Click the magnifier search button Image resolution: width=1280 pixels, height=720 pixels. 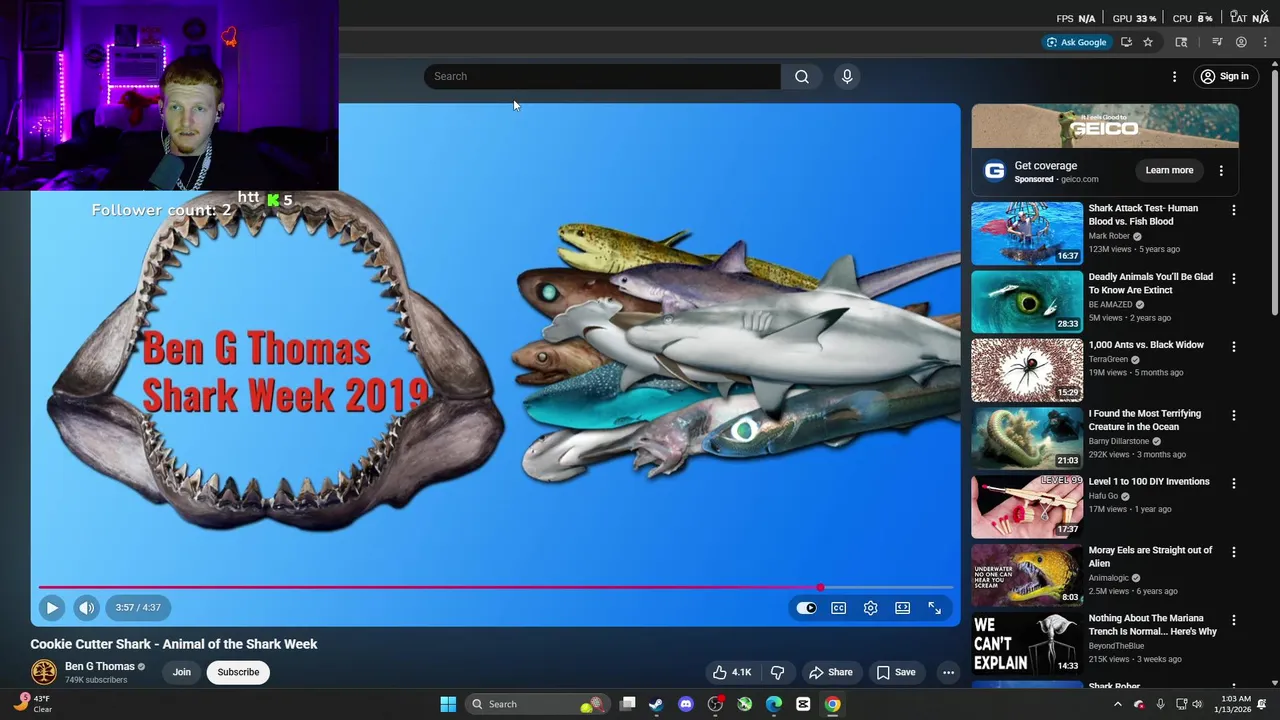click(x=802, y=76)
